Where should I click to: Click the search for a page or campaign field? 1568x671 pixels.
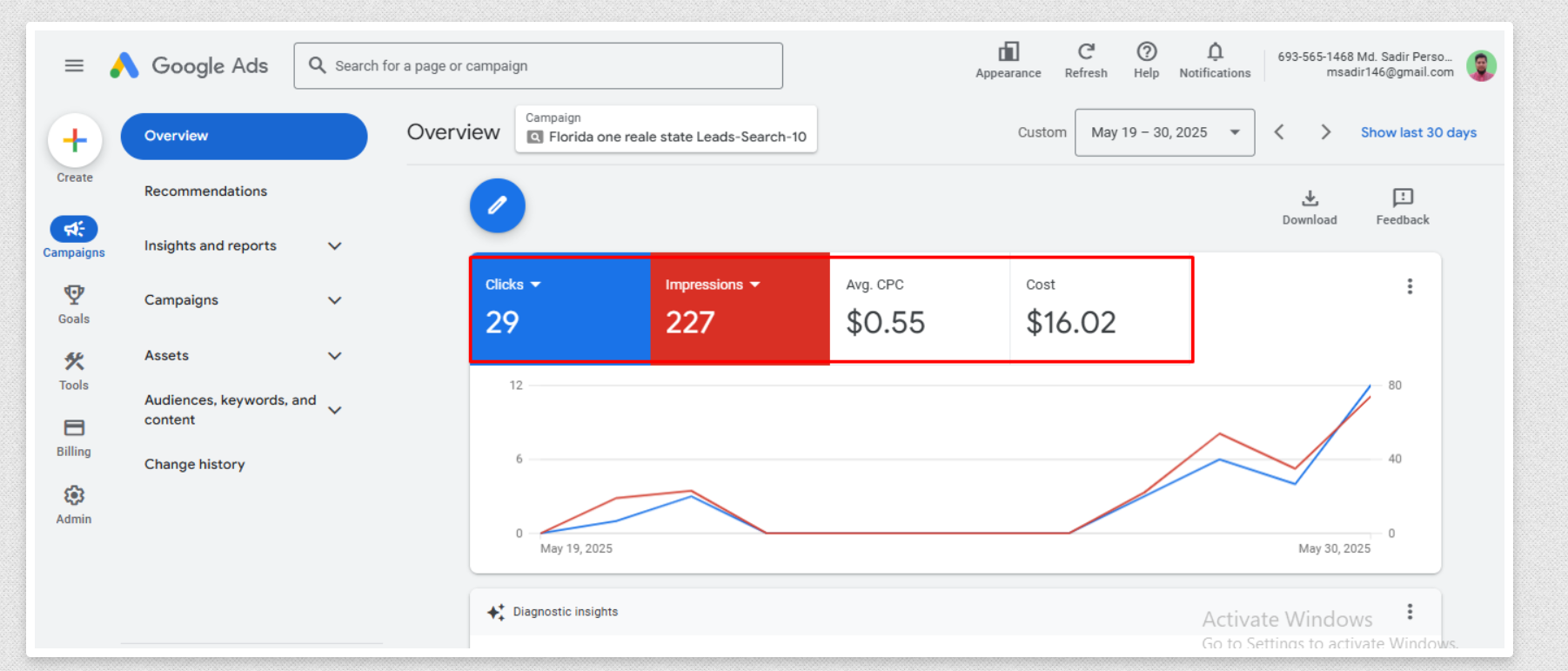538,66
